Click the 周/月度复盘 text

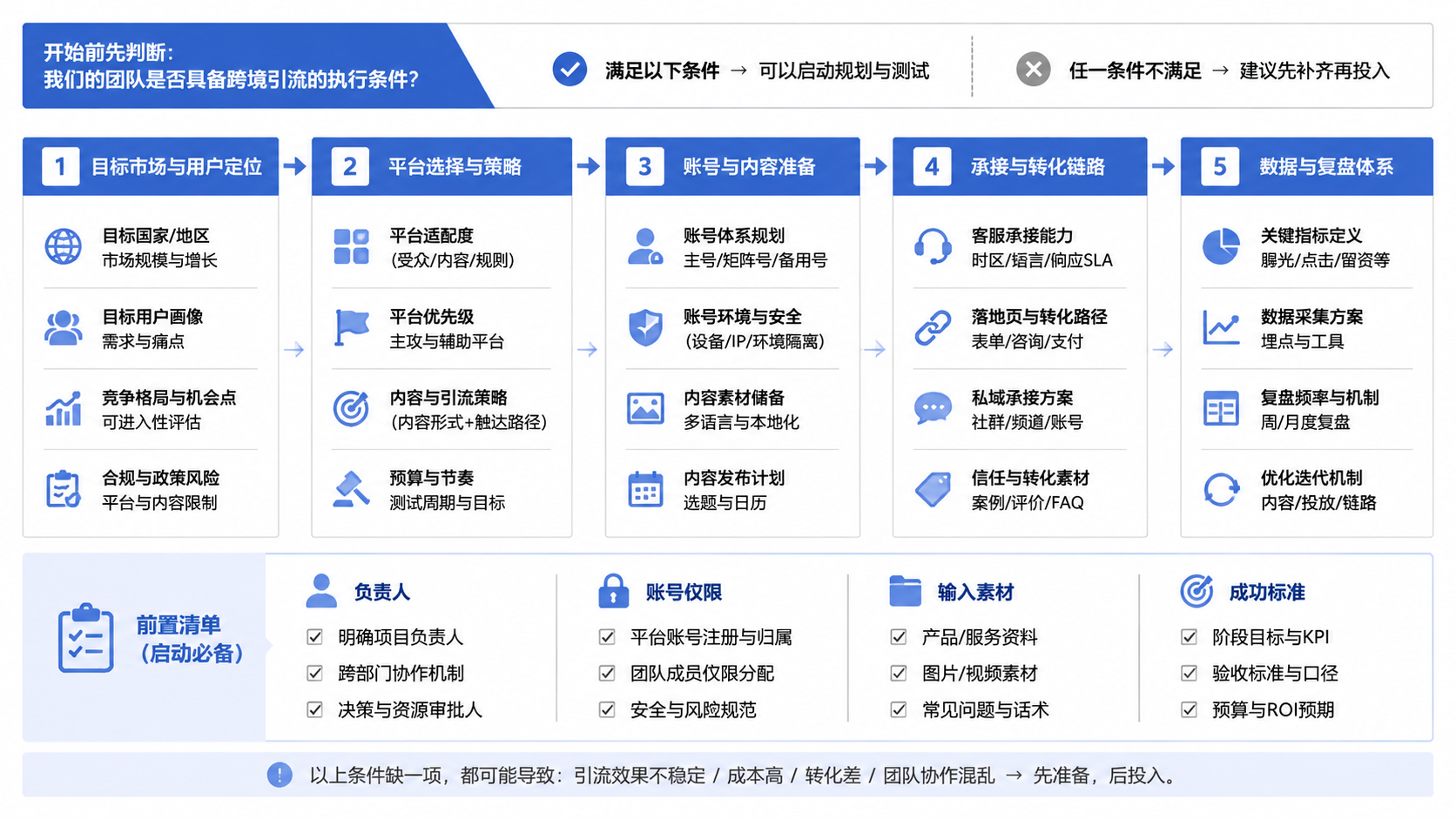(x=1304, y=422)
